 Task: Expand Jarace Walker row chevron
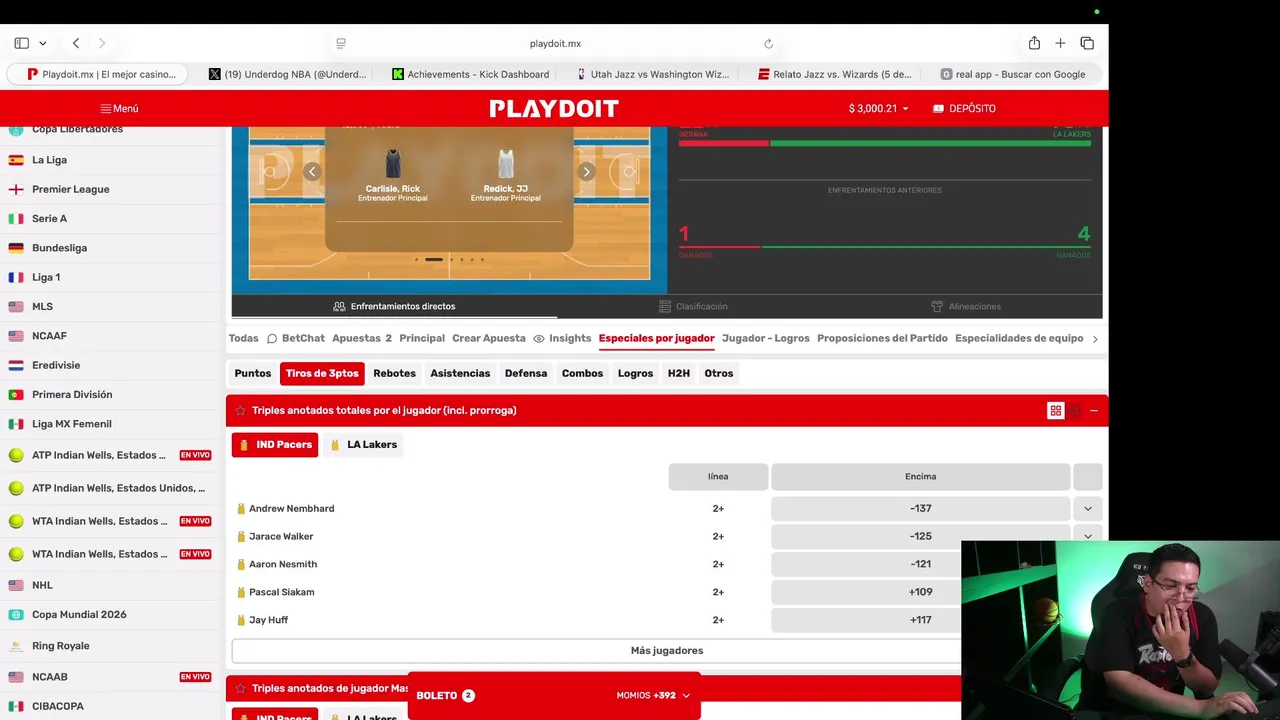[1088, 536]
